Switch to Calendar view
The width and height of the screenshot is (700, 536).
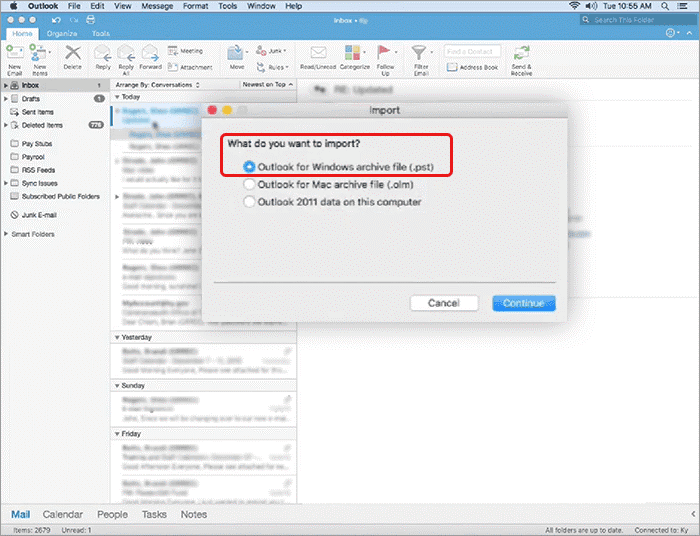tap(63, 515)
